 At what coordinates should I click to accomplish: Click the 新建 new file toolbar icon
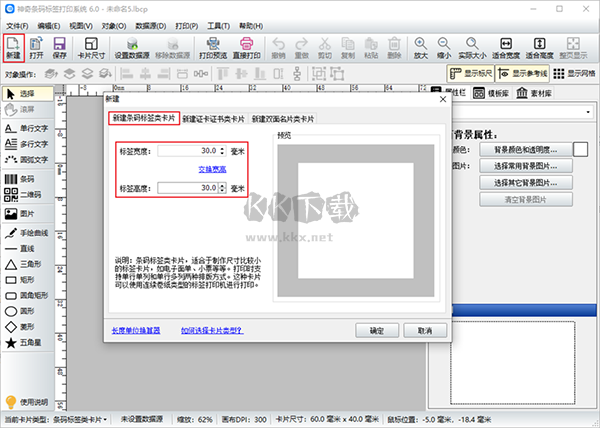13,48
